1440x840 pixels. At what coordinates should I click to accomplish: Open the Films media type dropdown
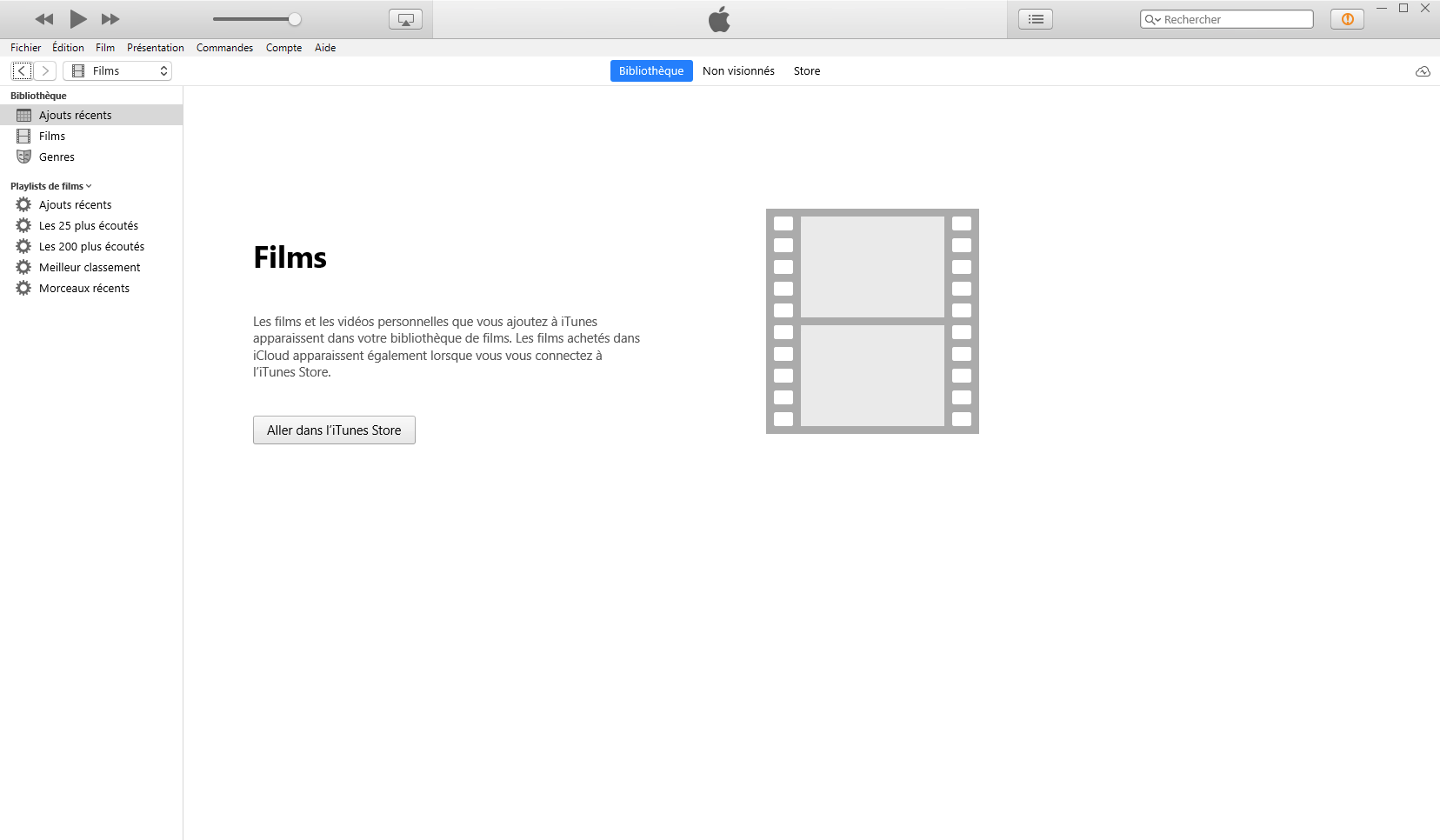117,71
